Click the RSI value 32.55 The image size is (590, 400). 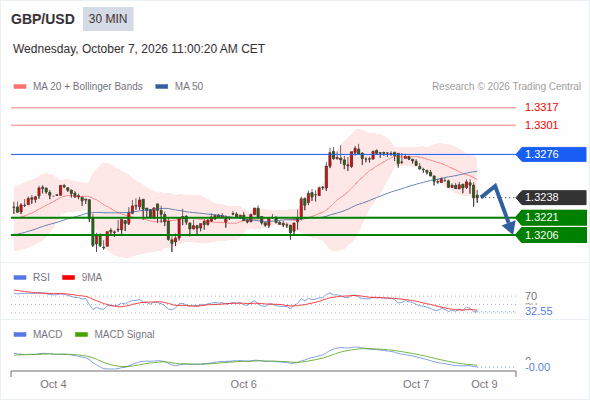pyautogui.click(x=539, y=312)
